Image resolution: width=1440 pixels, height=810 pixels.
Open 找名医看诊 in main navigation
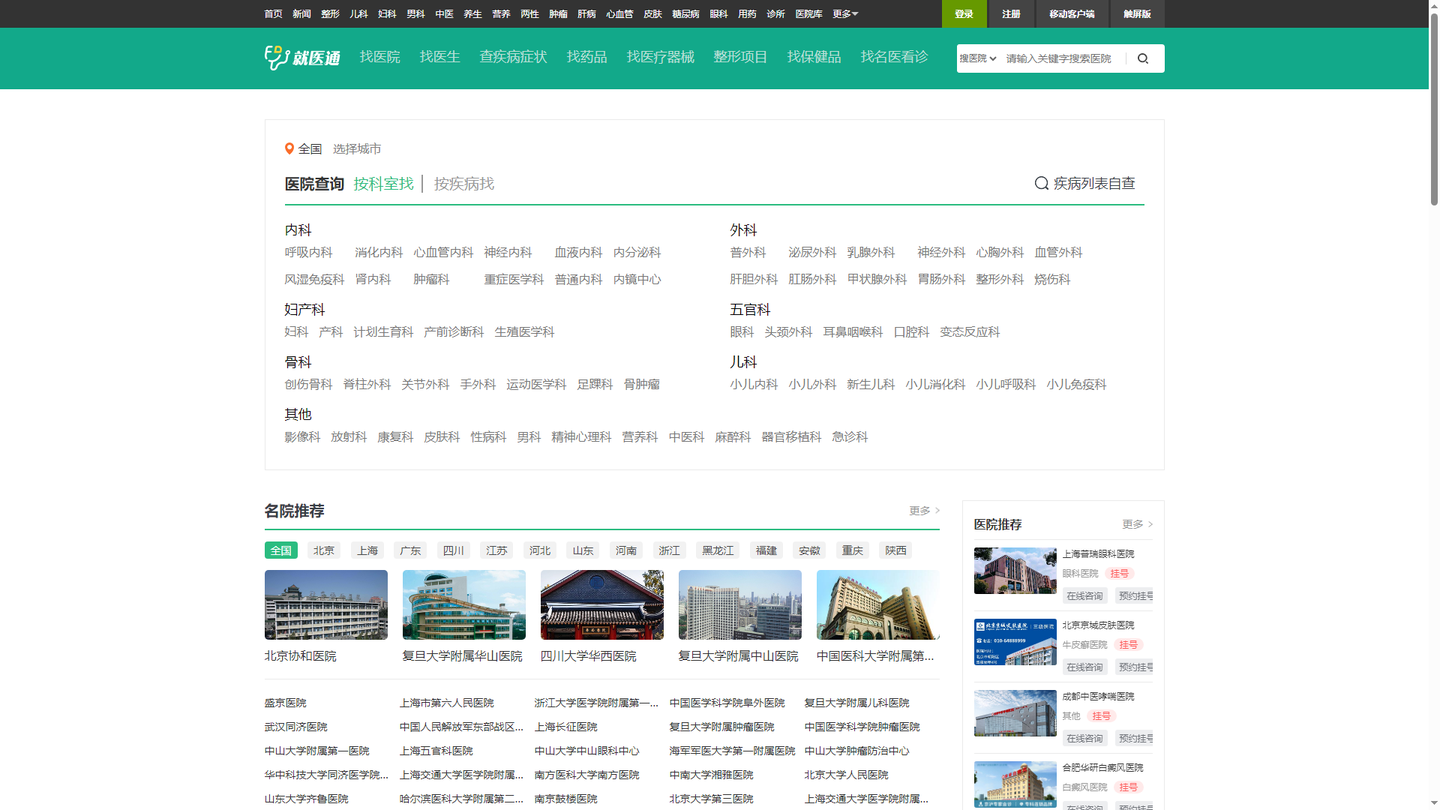[894, 57]
